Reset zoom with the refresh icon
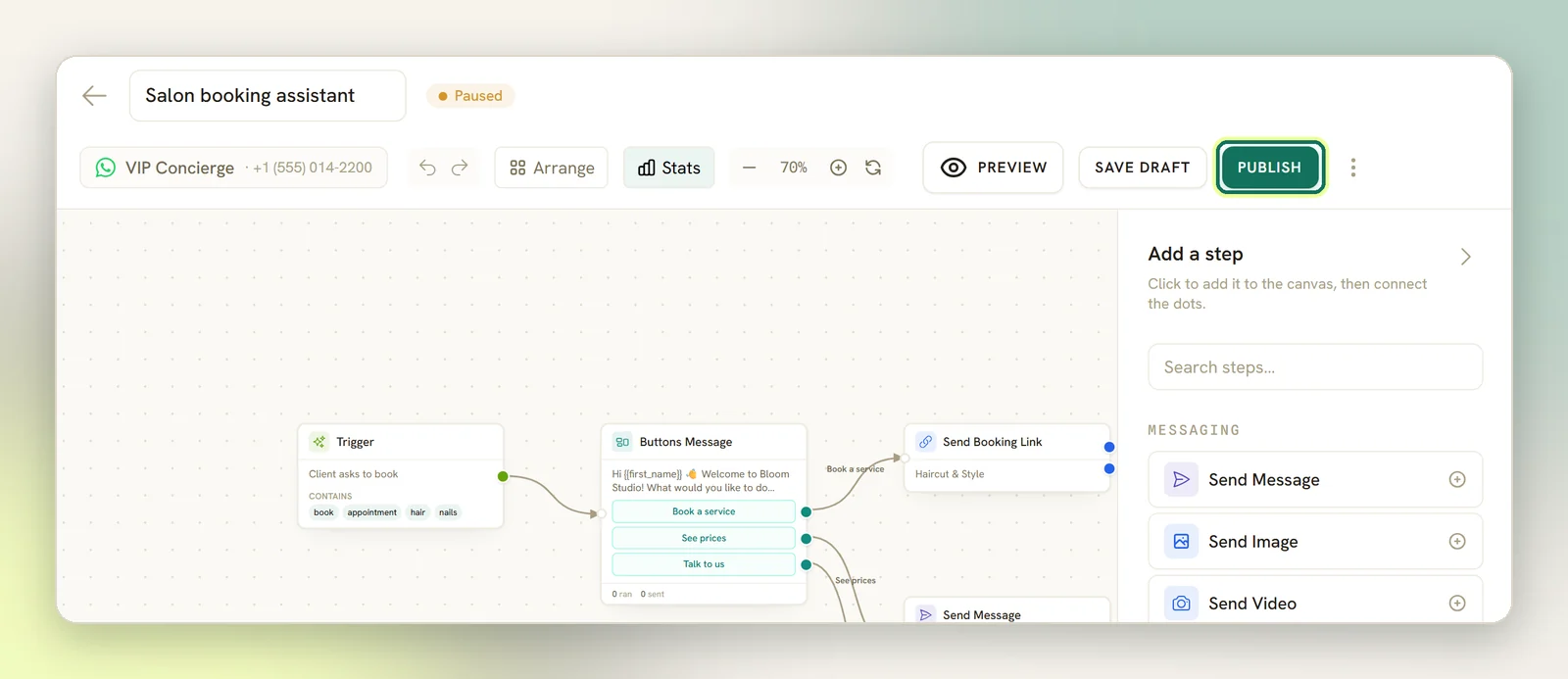 pyautogui.click(x=873, y=168)
